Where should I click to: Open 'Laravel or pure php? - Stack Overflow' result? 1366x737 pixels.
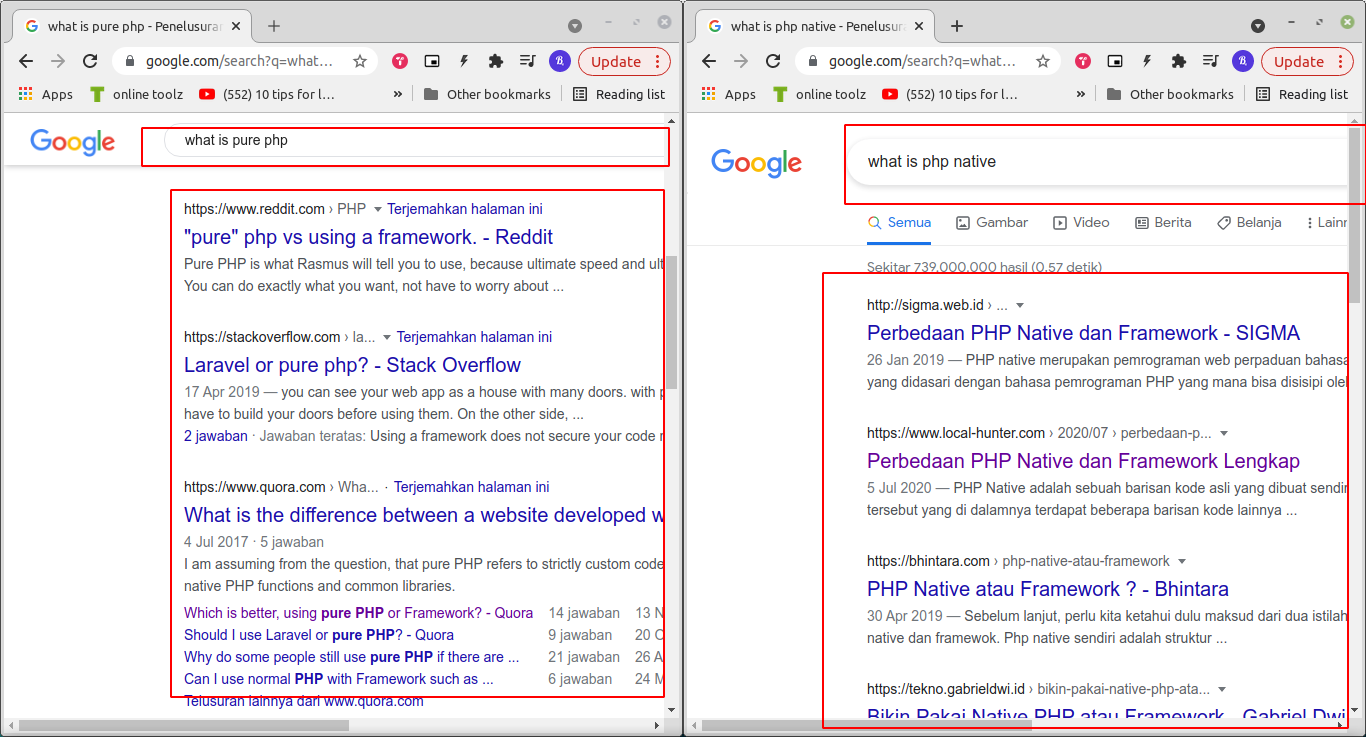352,365
